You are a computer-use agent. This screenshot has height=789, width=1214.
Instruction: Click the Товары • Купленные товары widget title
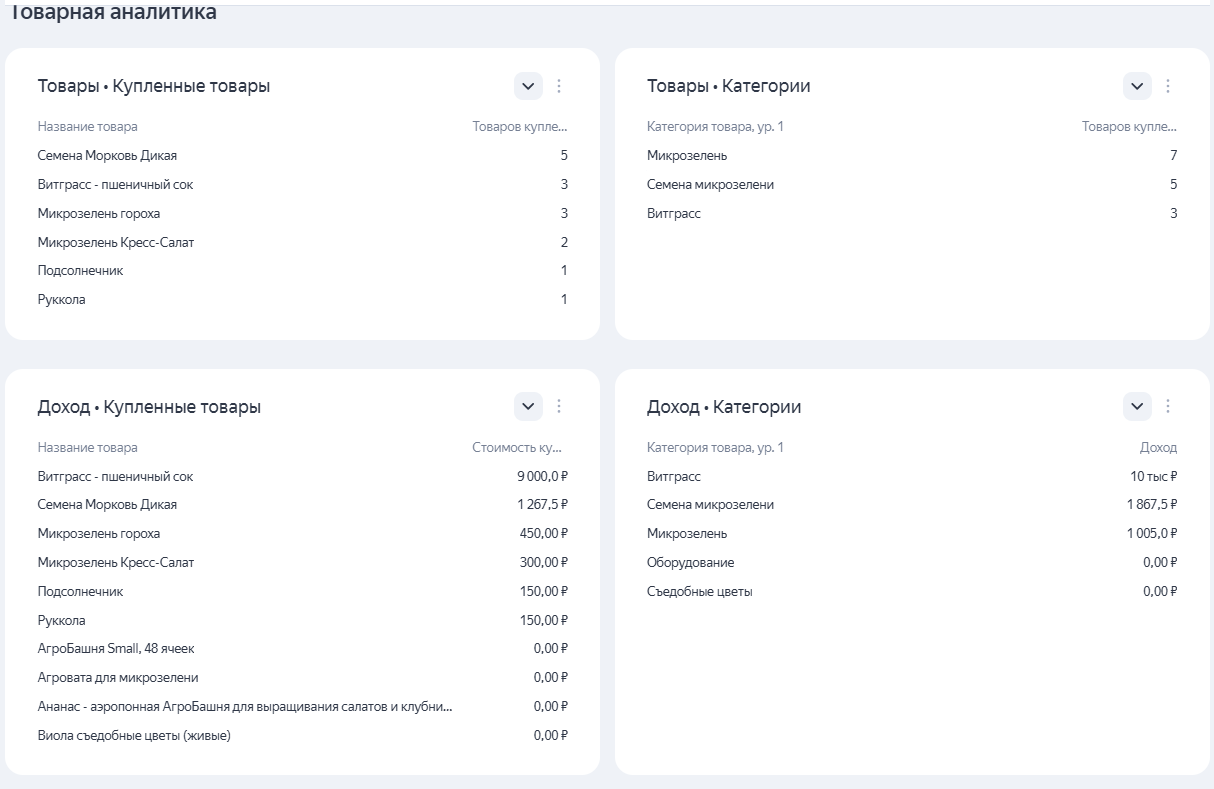154,86
